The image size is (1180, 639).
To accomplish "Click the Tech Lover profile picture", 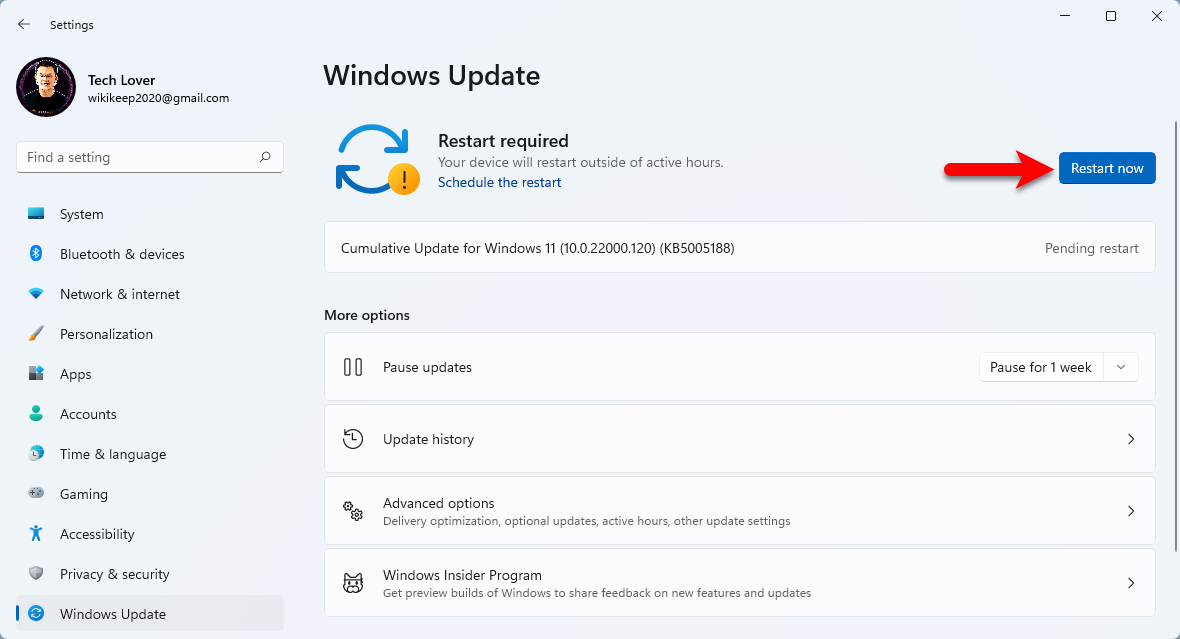I will coord(46,87).
